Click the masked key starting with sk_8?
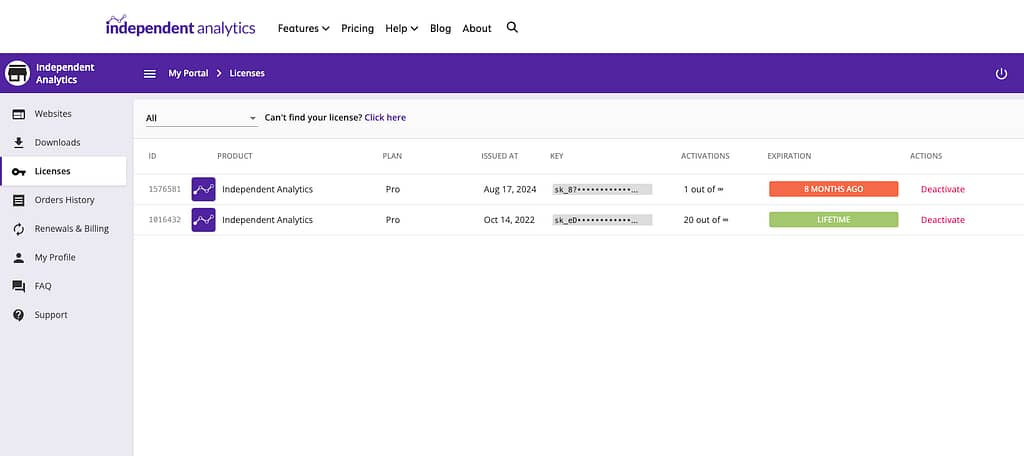1024x456 pixels. coord(601,189)
